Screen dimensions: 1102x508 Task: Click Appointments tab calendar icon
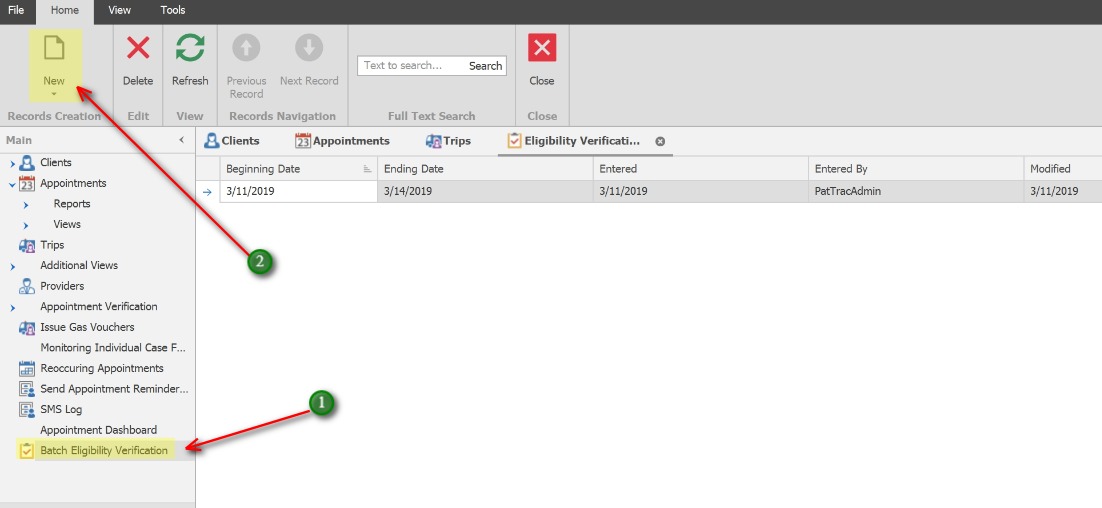[303, 141]
